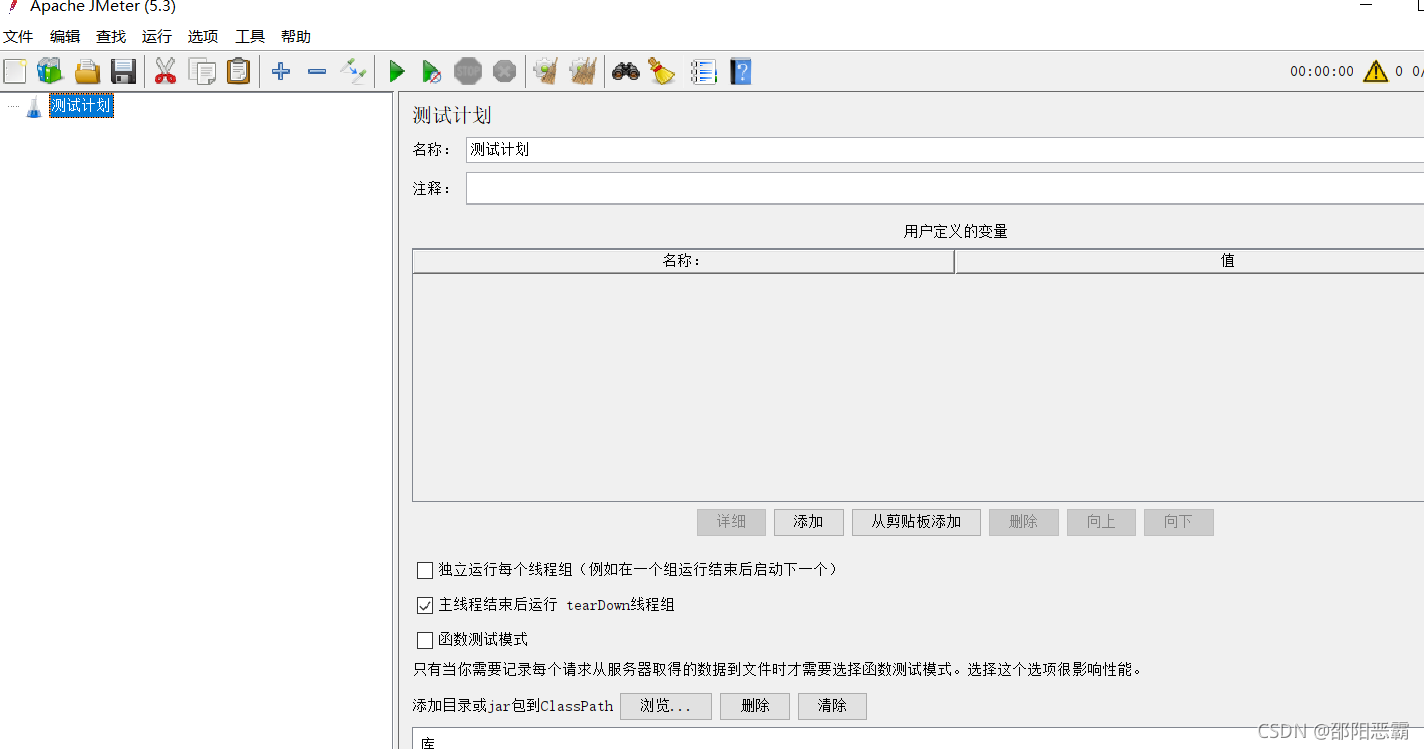
Task: Click the 00:00:00 elapsed time display
Action: (1322, 72)
